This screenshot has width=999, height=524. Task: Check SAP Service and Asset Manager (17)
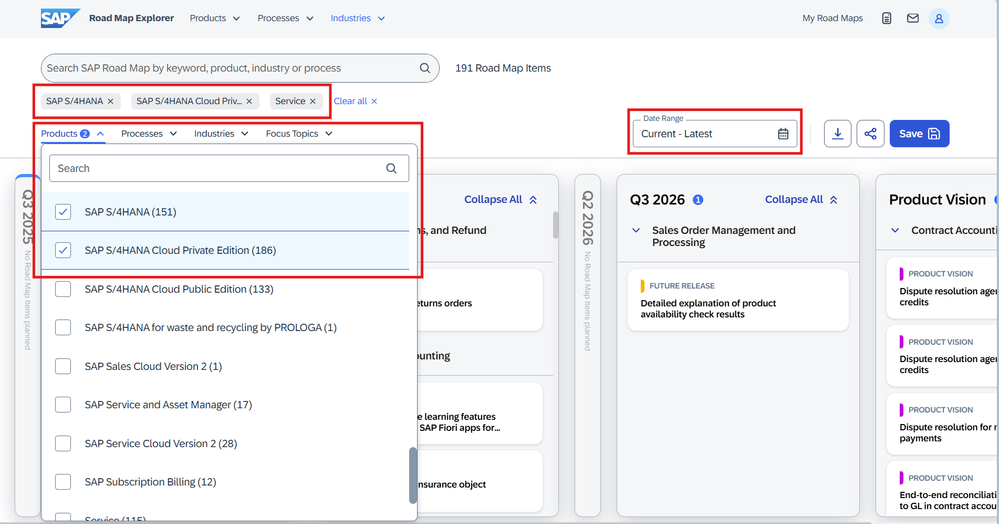(x=63, y=405)
